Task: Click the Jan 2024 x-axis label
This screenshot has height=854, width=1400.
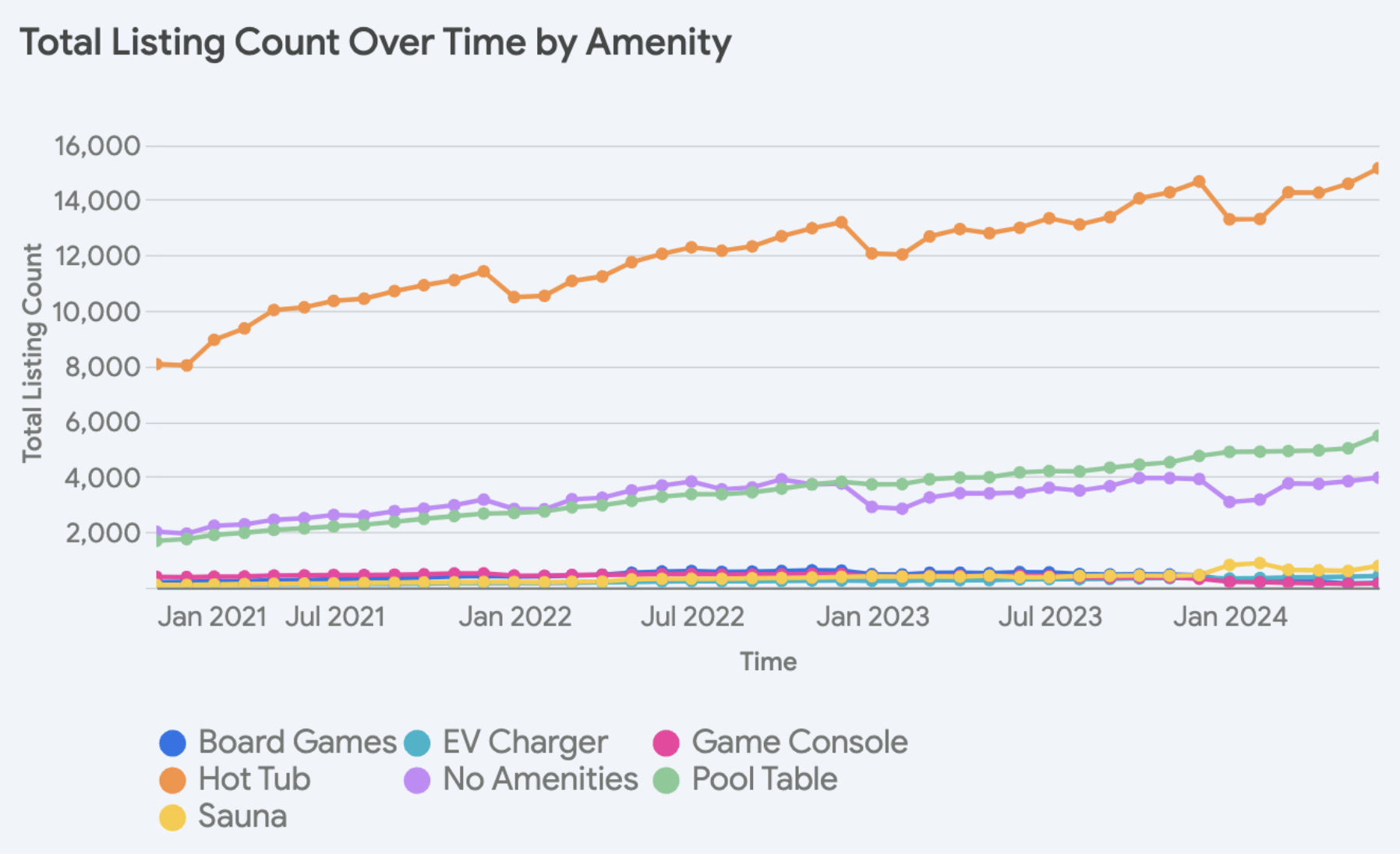Action: (1230, 617)
